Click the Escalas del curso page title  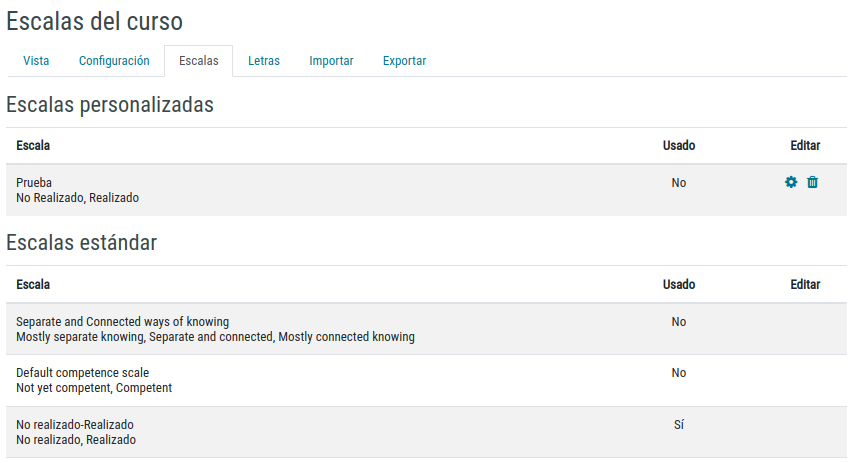click(x=94, y=21)
